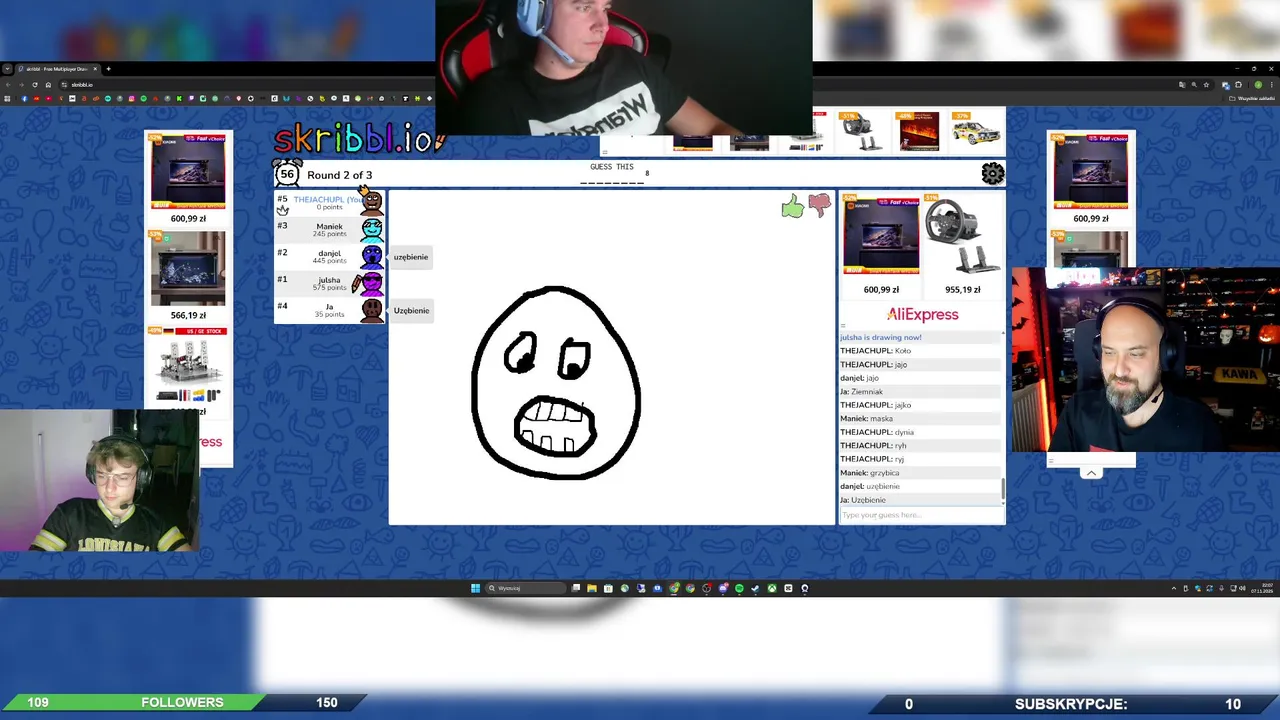The image size is (1280, 720).
Task: Click the skribbl.io logo
Action: (x=358, y=138)
